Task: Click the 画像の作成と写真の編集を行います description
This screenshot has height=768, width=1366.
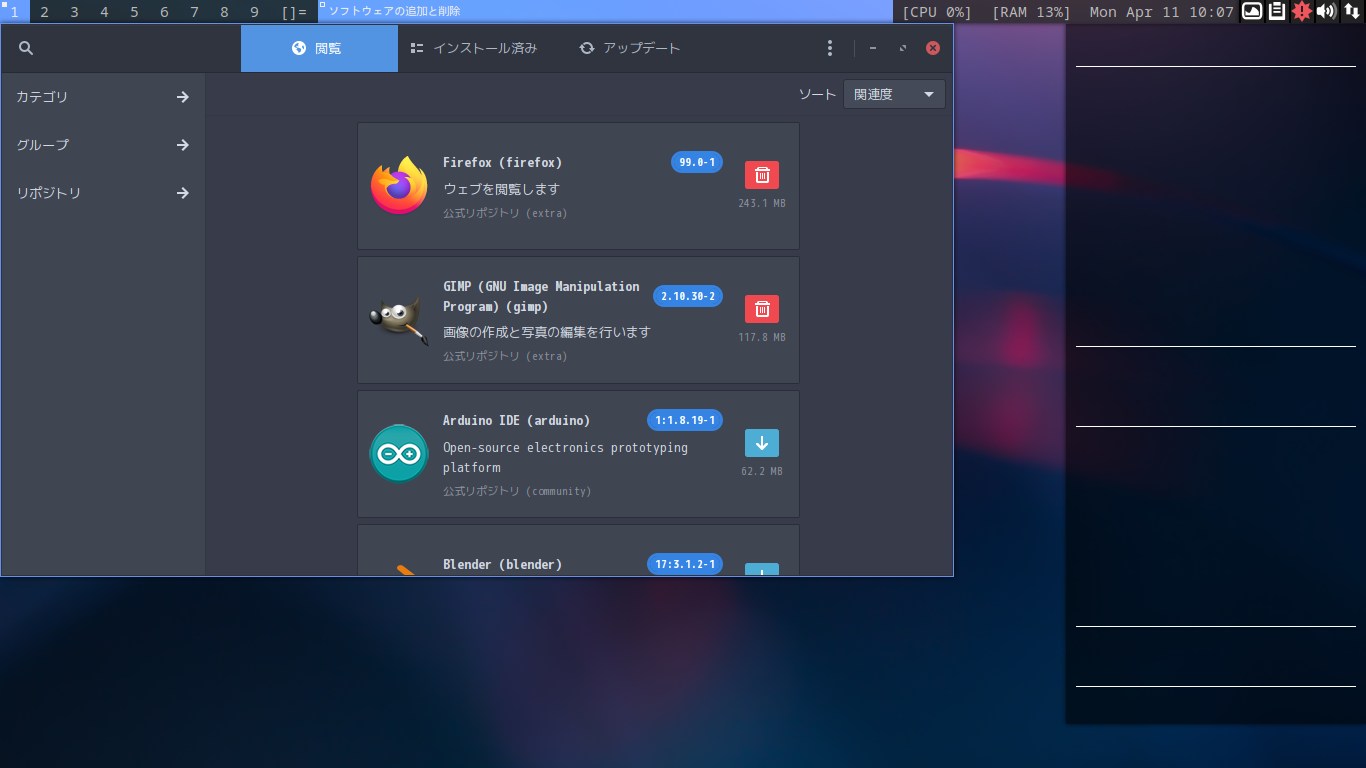Action: click(x=547, y=332)
